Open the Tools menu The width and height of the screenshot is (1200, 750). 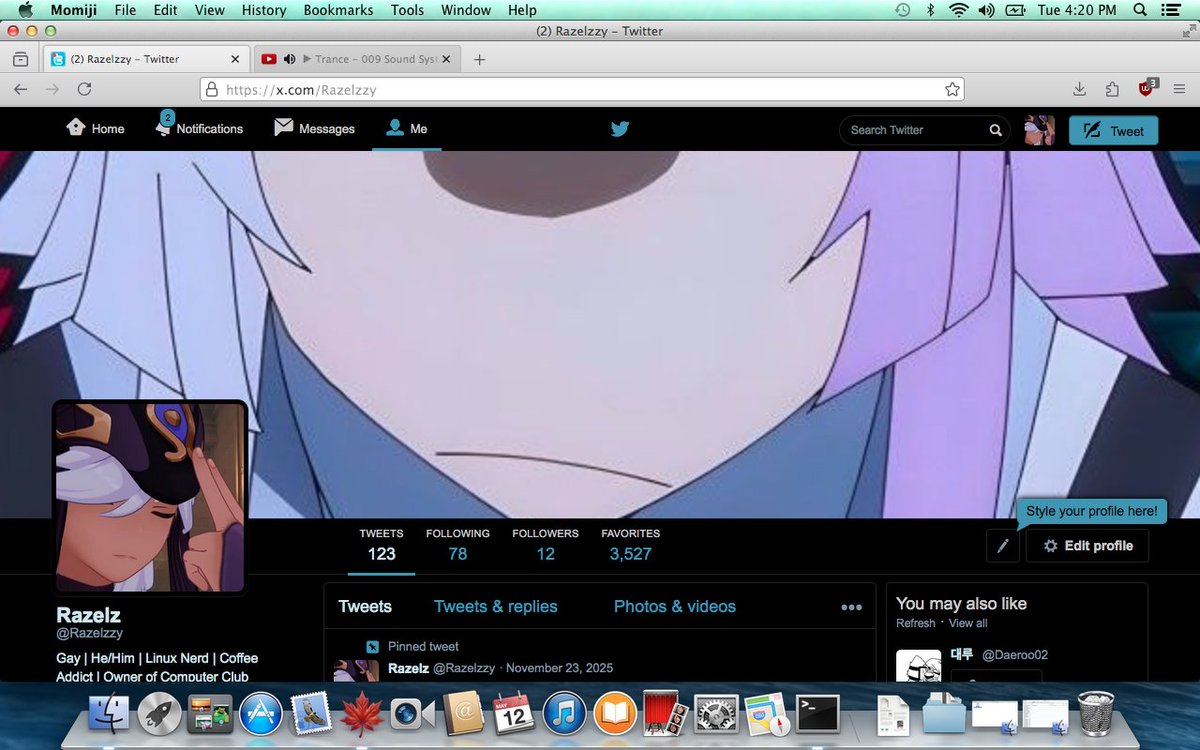407,10
